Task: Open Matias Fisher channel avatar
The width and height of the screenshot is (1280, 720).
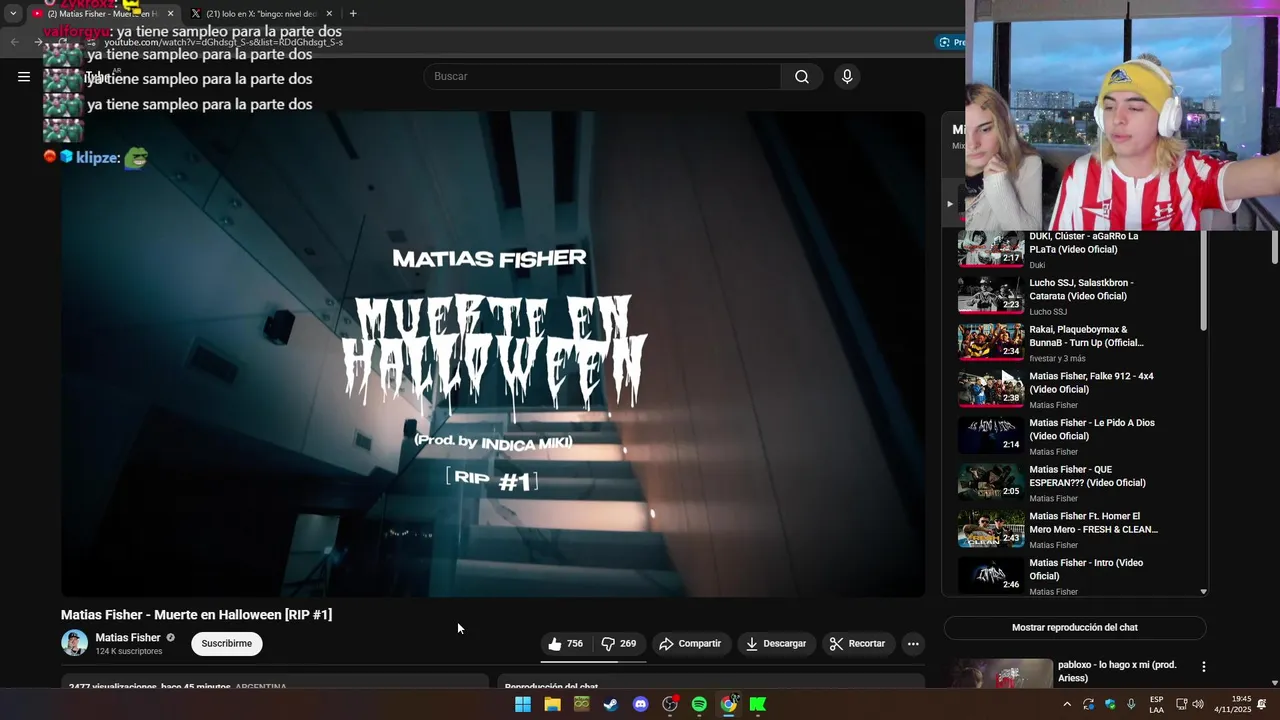Action: 74,643
